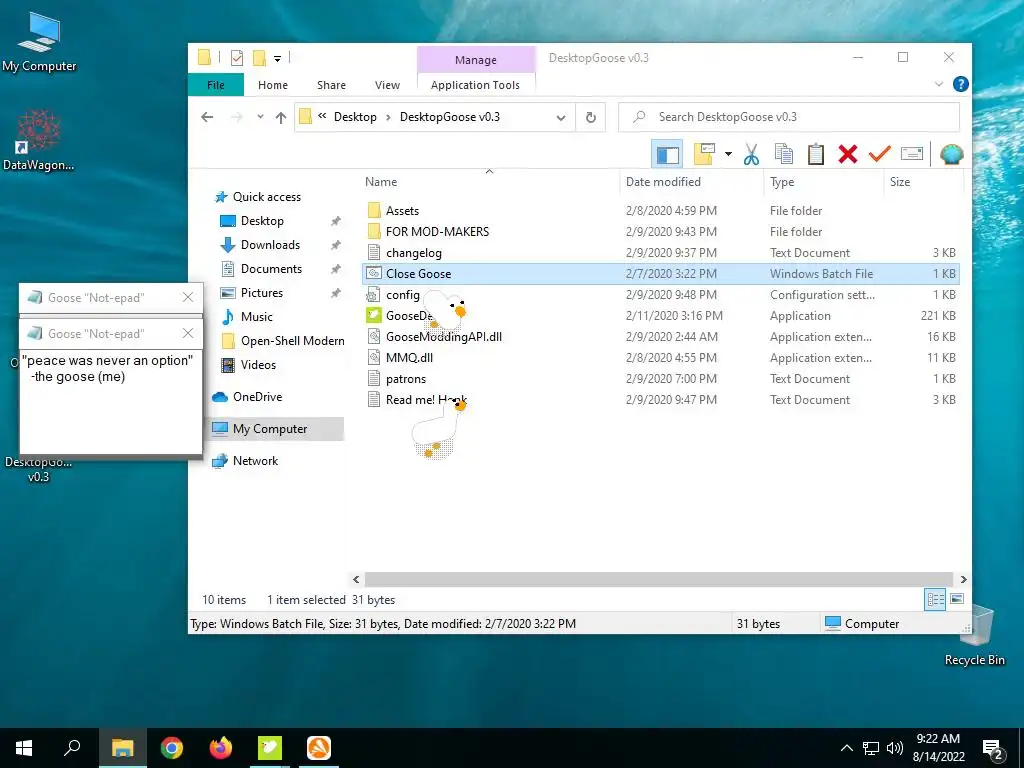Image resolution: width=1024 pixels, height=768 pixels.
Task: Switch to Large icons view icon
Action: coord(957,599)
